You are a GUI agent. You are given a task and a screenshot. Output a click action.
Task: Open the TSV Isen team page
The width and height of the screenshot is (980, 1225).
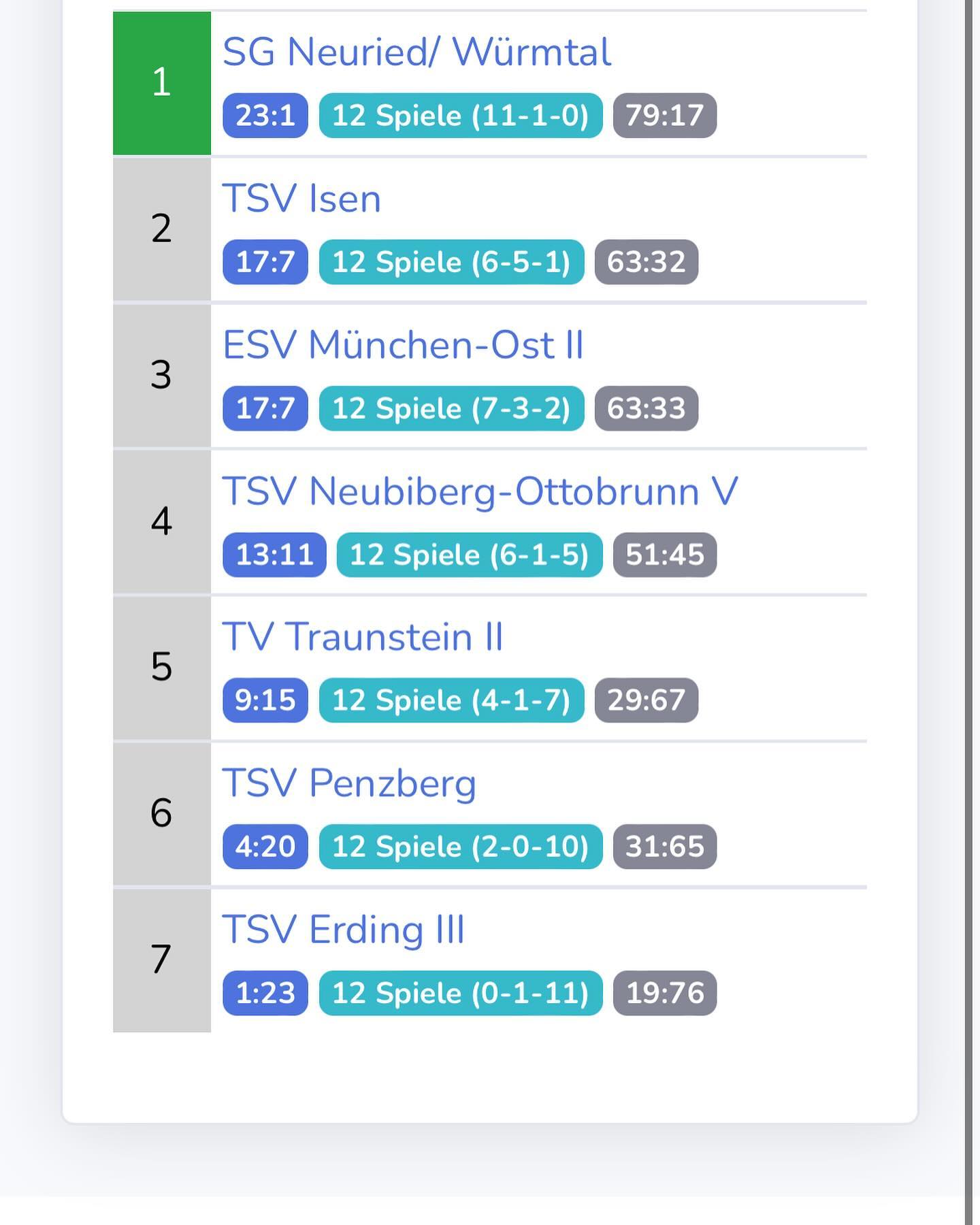(301, 199)
